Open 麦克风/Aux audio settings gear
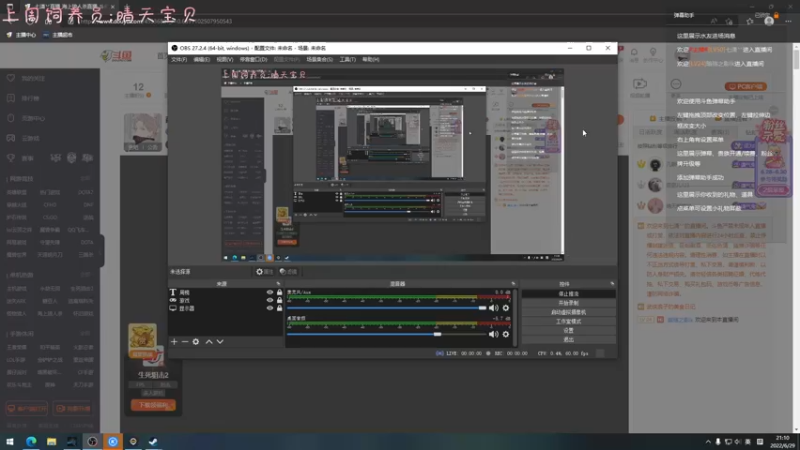The height and width of the screenshot is (450, 800). (506, 308)
